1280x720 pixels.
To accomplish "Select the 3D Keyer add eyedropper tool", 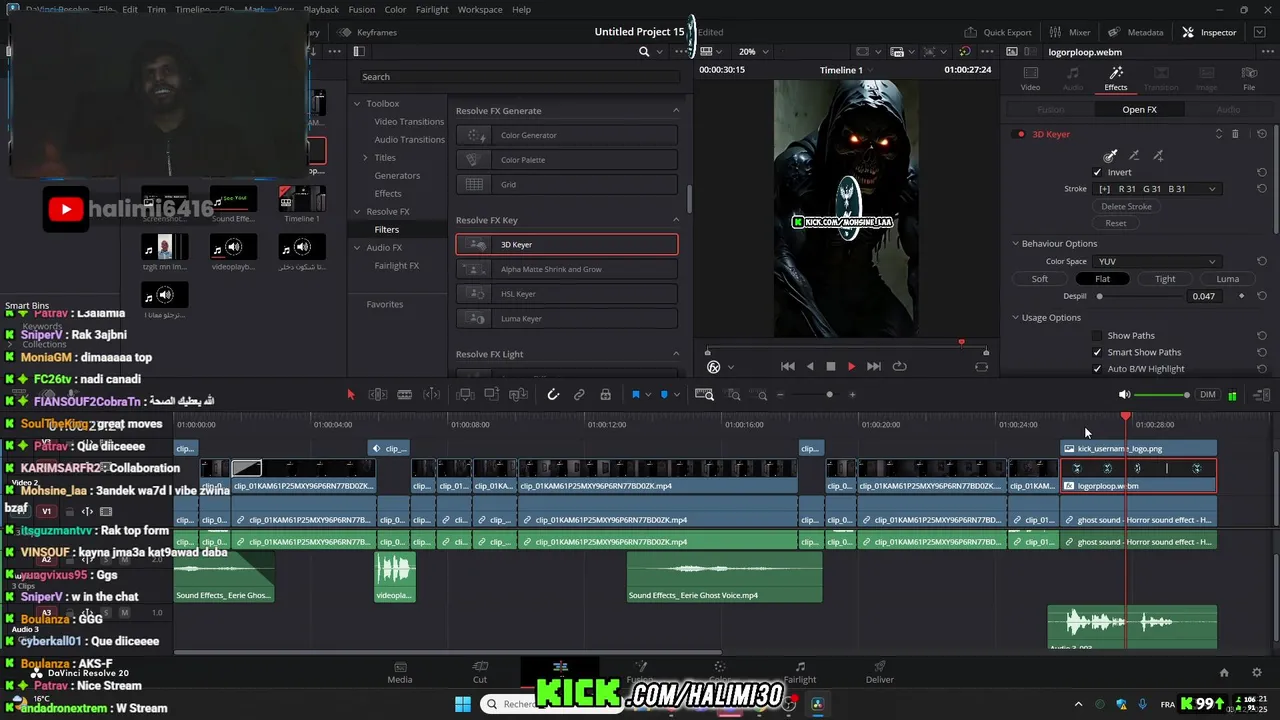I will 1158,156.
